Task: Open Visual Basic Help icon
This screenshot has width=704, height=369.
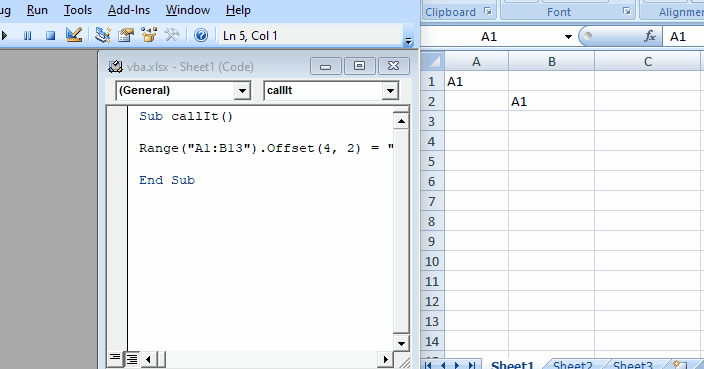Action: pyautogui.click(x=201, y=35)
